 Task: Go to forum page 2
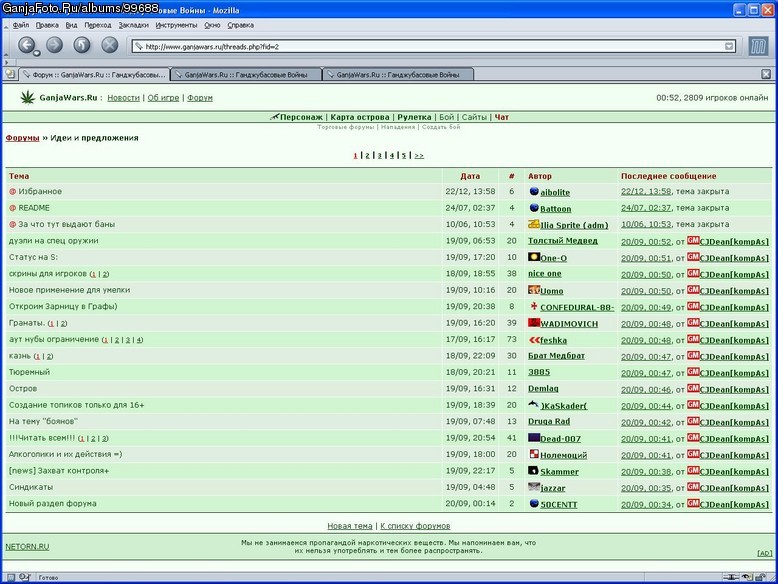pyautogui.click(x=367, y=156)
